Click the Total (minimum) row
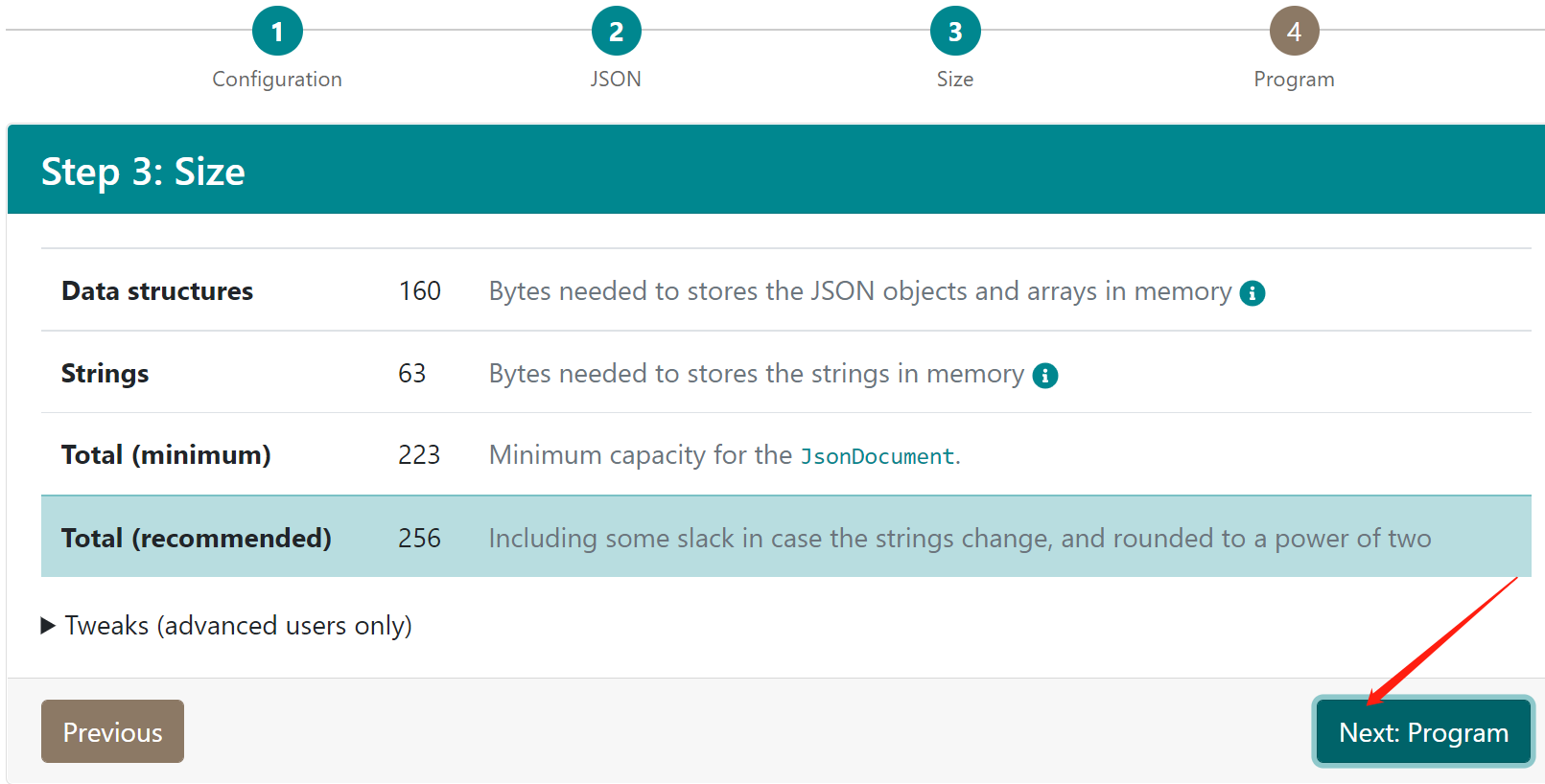 click(x=575, y=454)
